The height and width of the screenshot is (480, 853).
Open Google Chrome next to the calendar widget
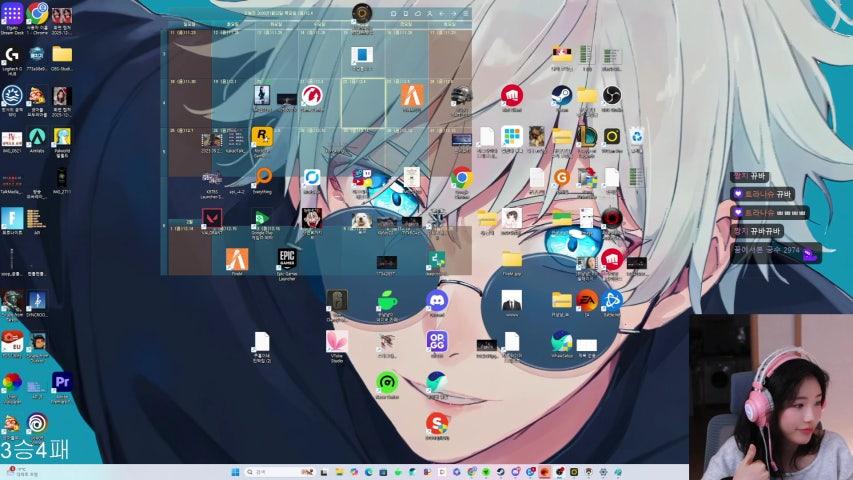pyautogui.click(x=461, y=177)
